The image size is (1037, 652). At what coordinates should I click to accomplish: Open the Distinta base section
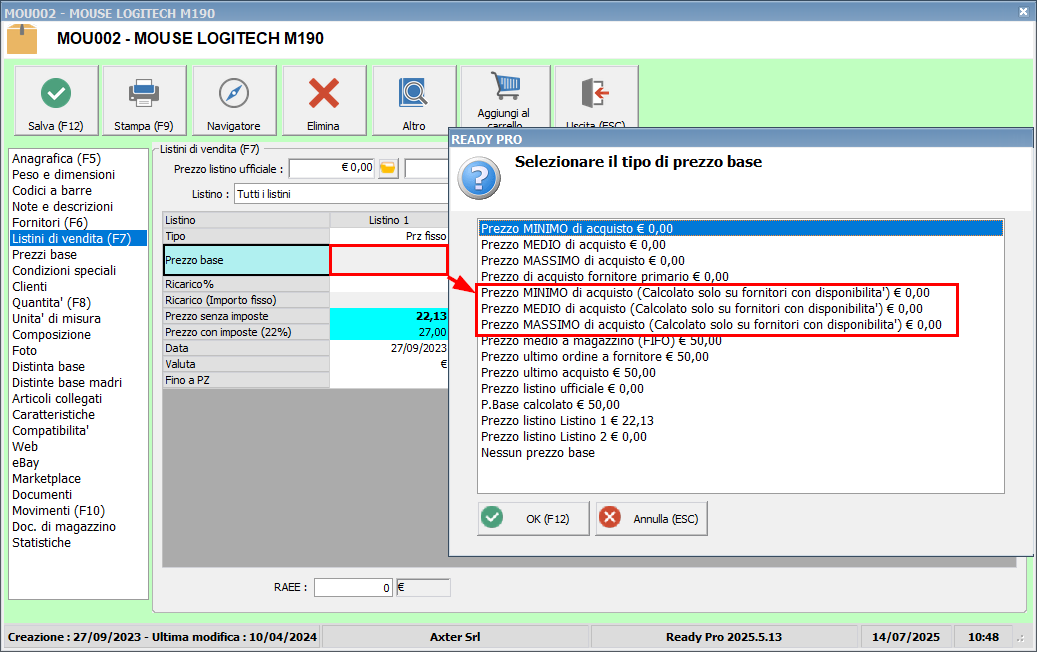pyautogui.click(x=48, y=366)
